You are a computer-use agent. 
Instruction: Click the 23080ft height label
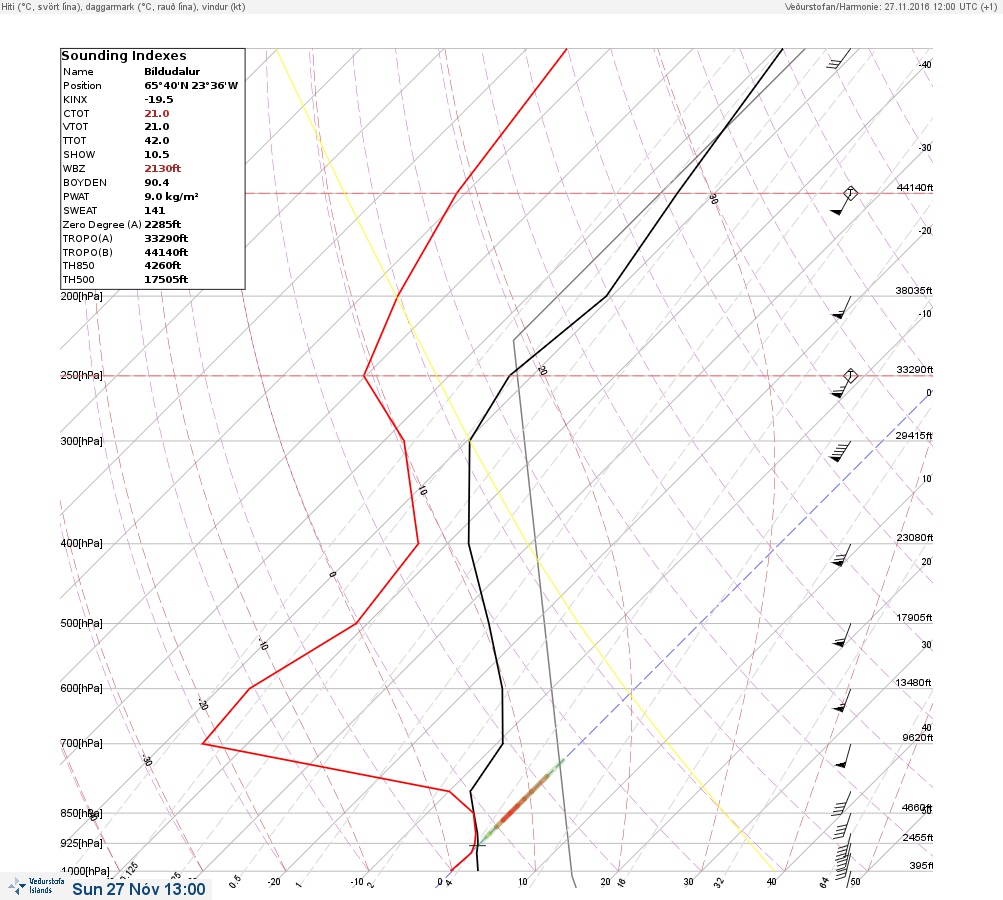[915, 537]
